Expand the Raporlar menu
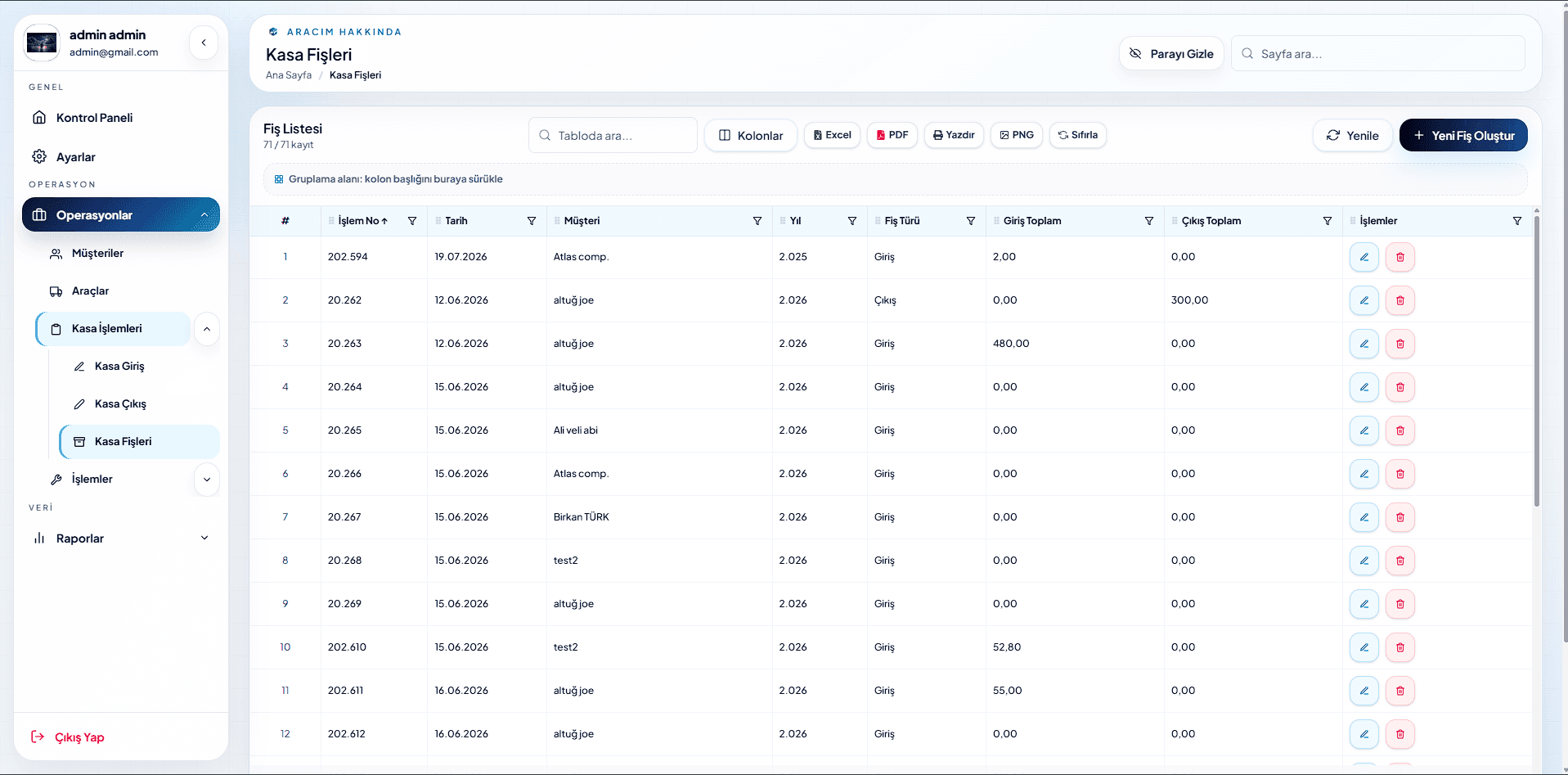The height and width of the screenshot is (775, 1568). pos(121,538)
